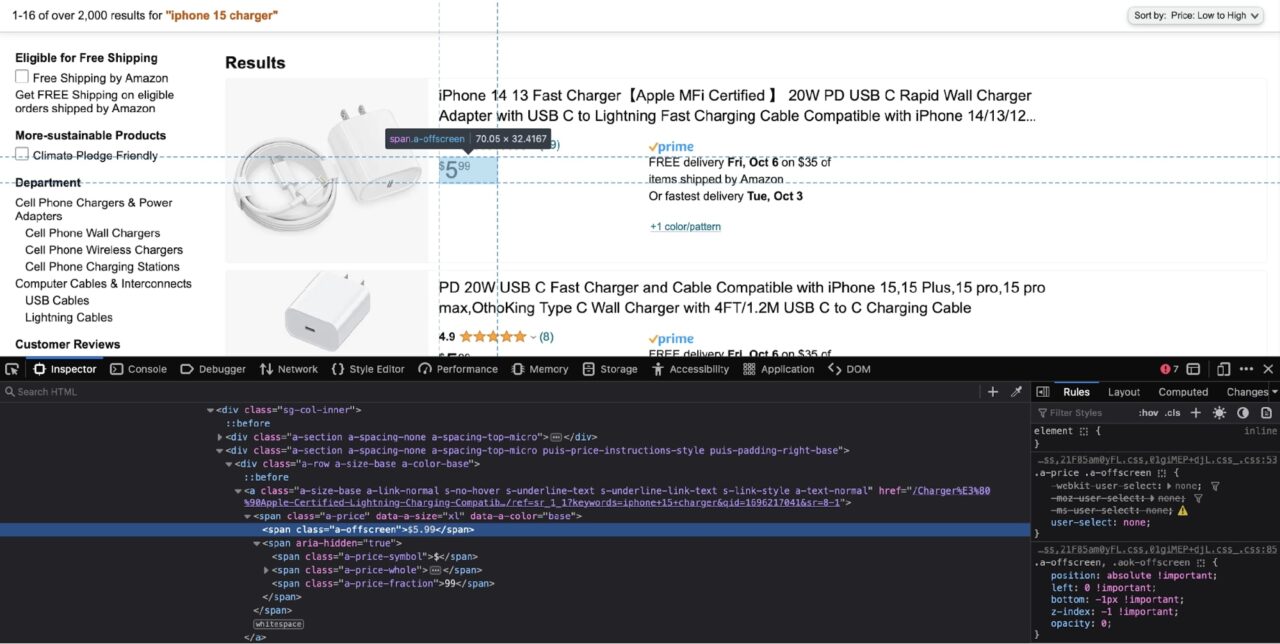Open Cell Phone Wireless Chargers department
The width and height of the screenshot is (1280, 644).
click(x=104, y=250)
